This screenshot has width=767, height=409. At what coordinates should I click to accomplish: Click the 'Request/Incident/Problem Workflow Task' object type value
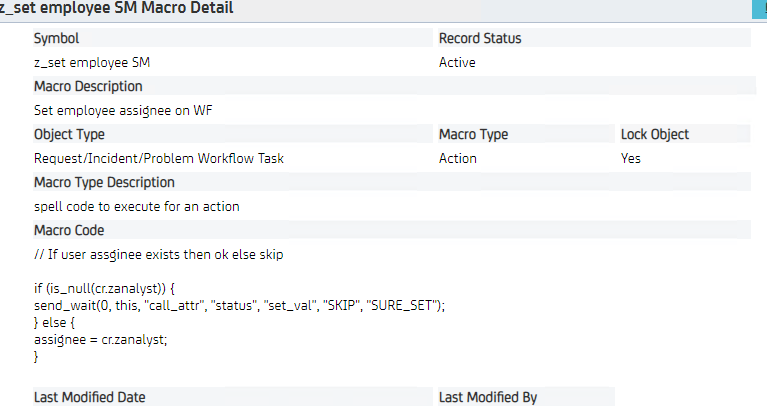(x=159, y=159)
